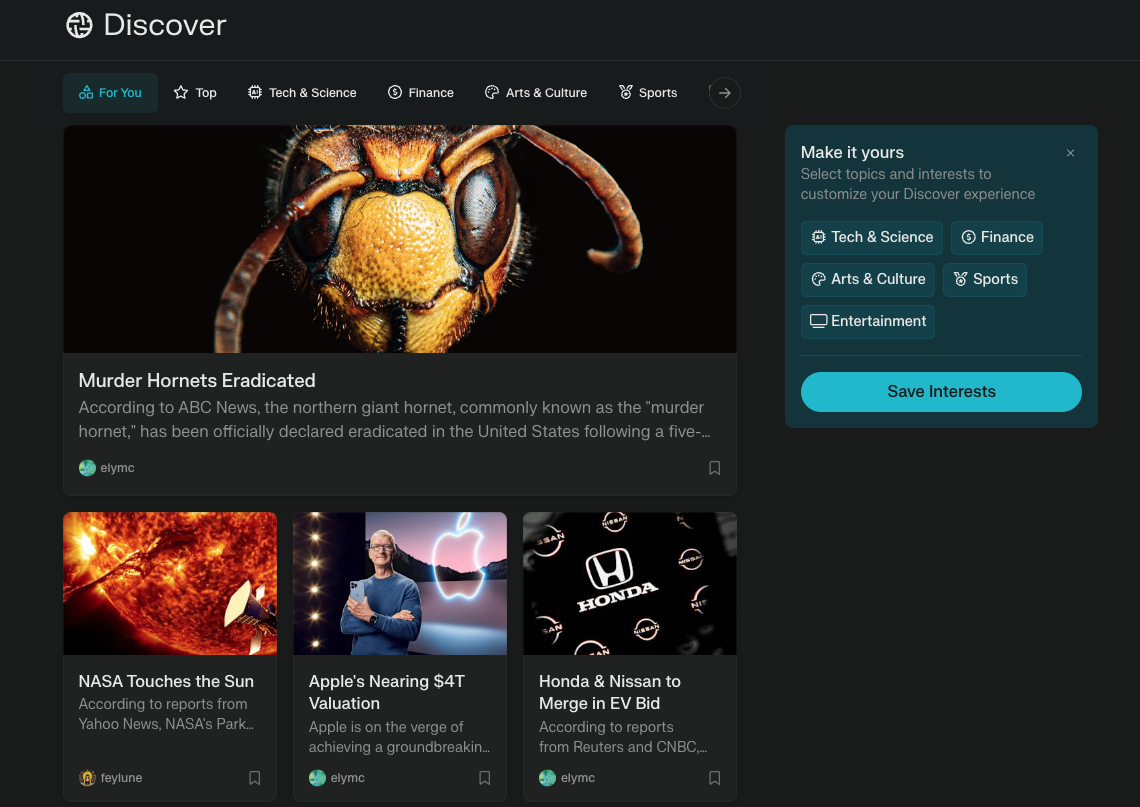The width and height of the screenshot is (1140, 807).
Task: Save Apple's Nearing $4T Valuation bookmark
Action: coord(484,778)
